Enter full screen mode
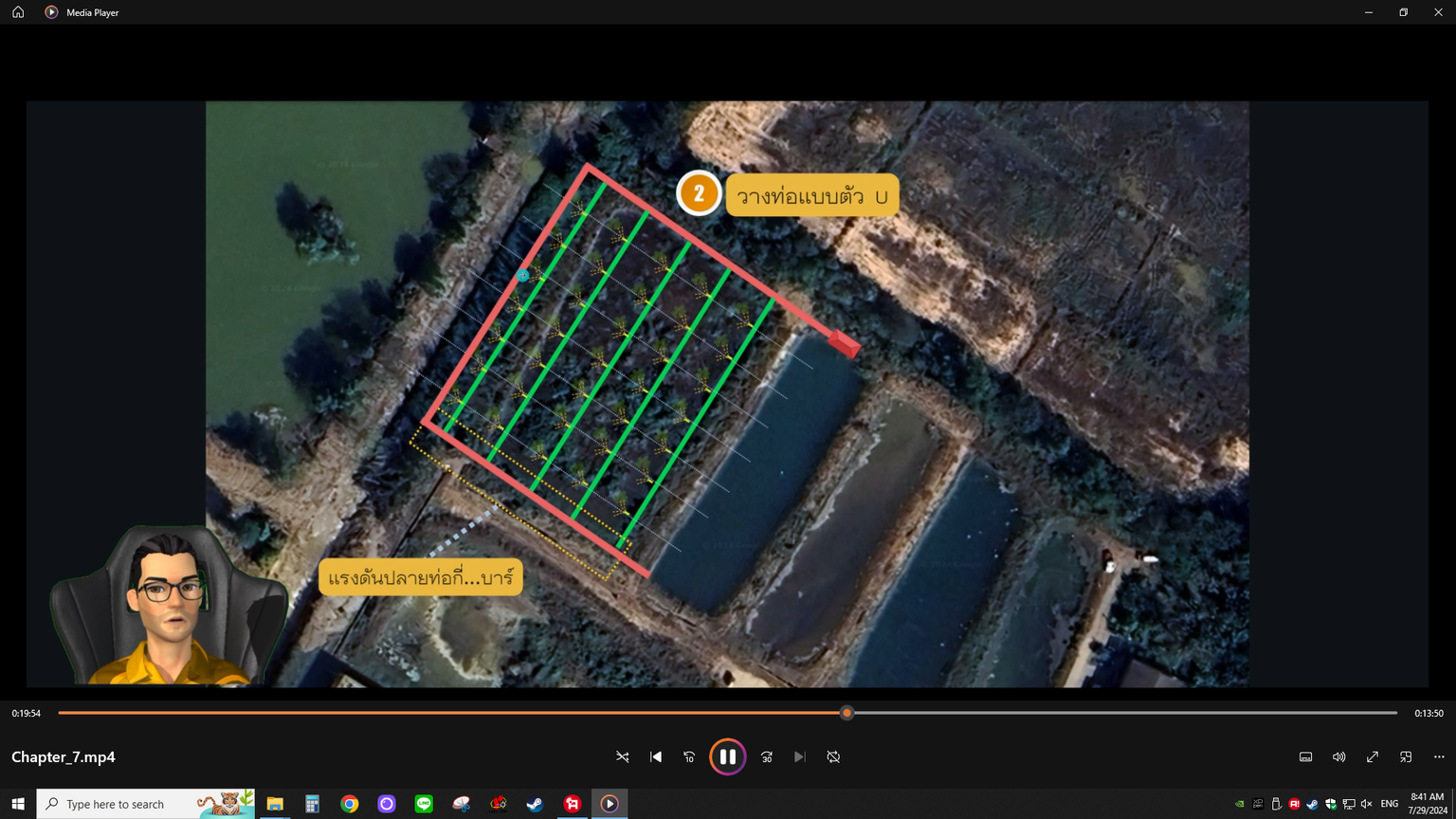The width and height of the screenshot is (1456, 819). (1373, 756)
